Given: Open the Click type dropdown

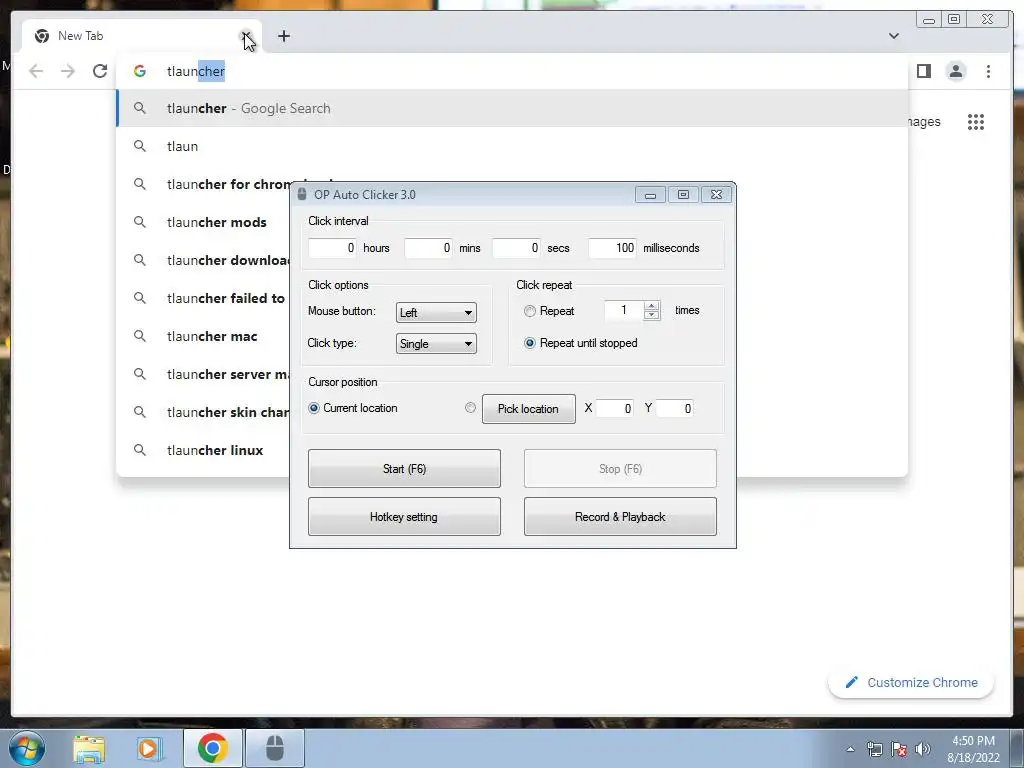Looking at the screenshot, I should (x=436, y=344).
